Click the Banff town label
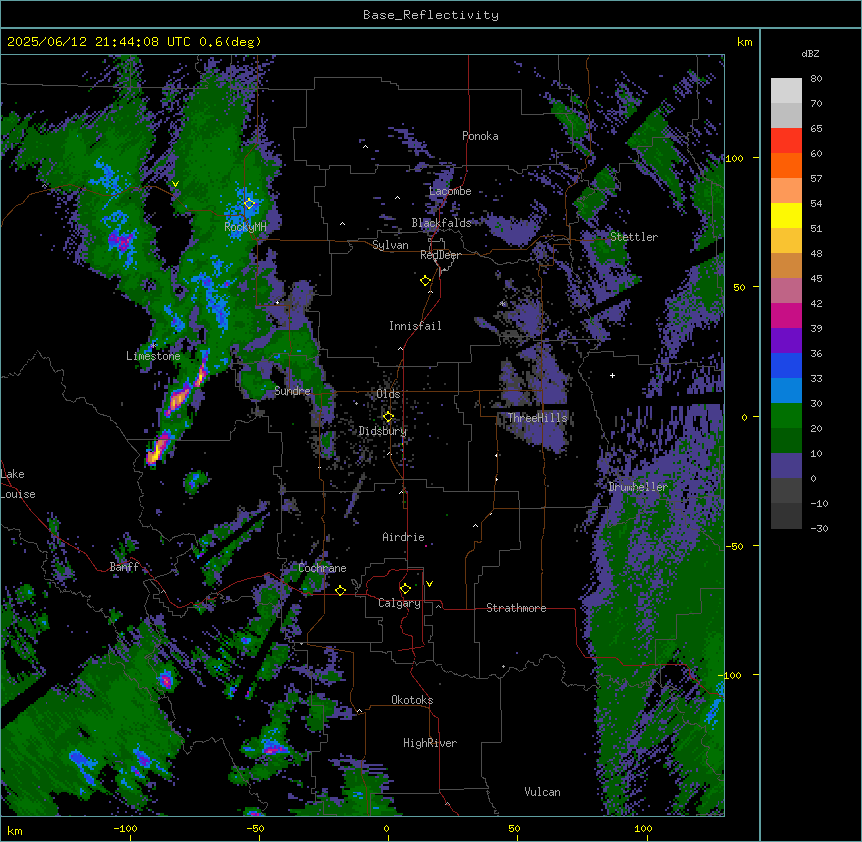The image size is (862, 842). (x=124, y=567)
